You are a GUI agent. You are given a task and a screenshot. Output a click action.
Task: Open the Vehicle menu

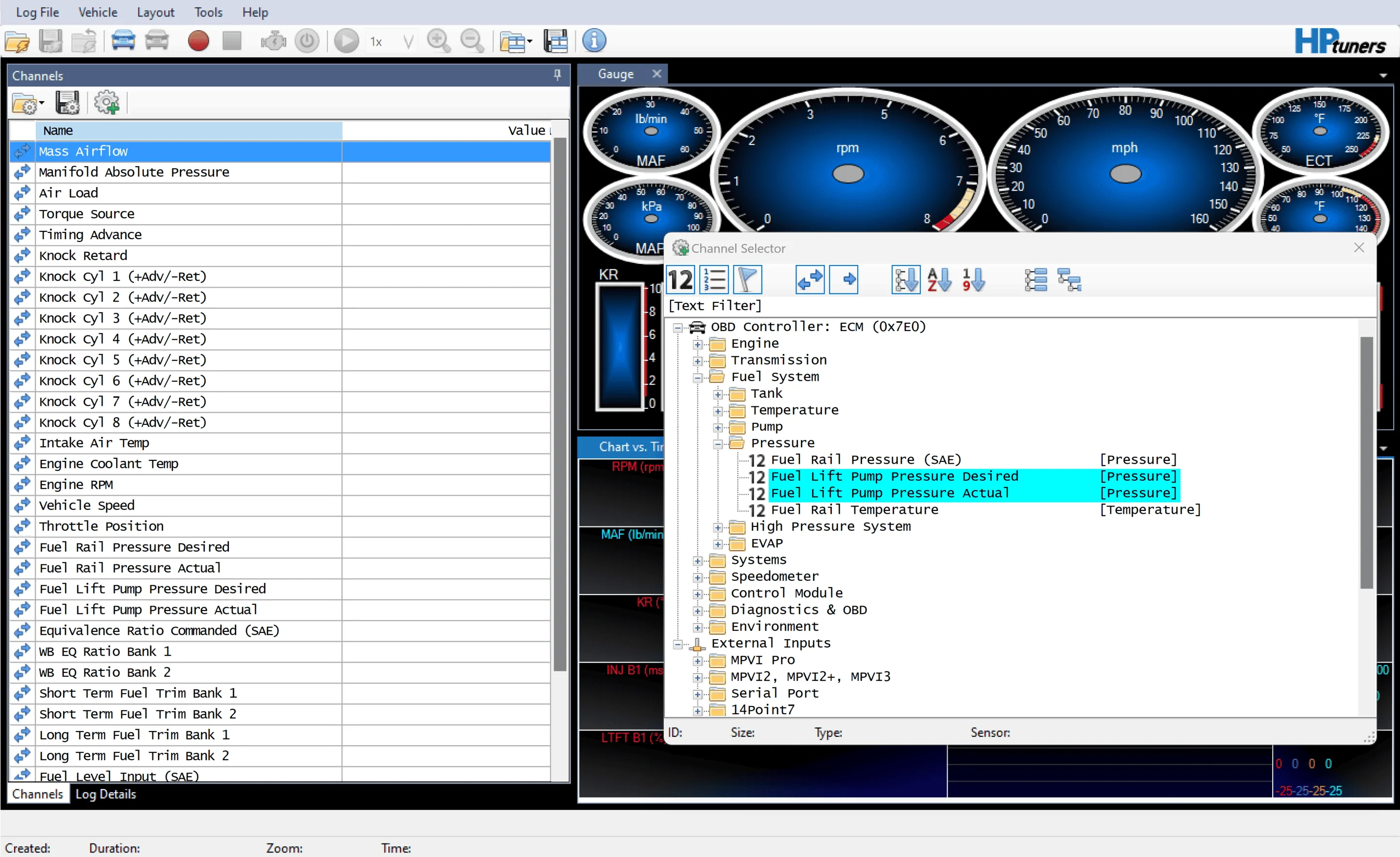coord(98,12)
